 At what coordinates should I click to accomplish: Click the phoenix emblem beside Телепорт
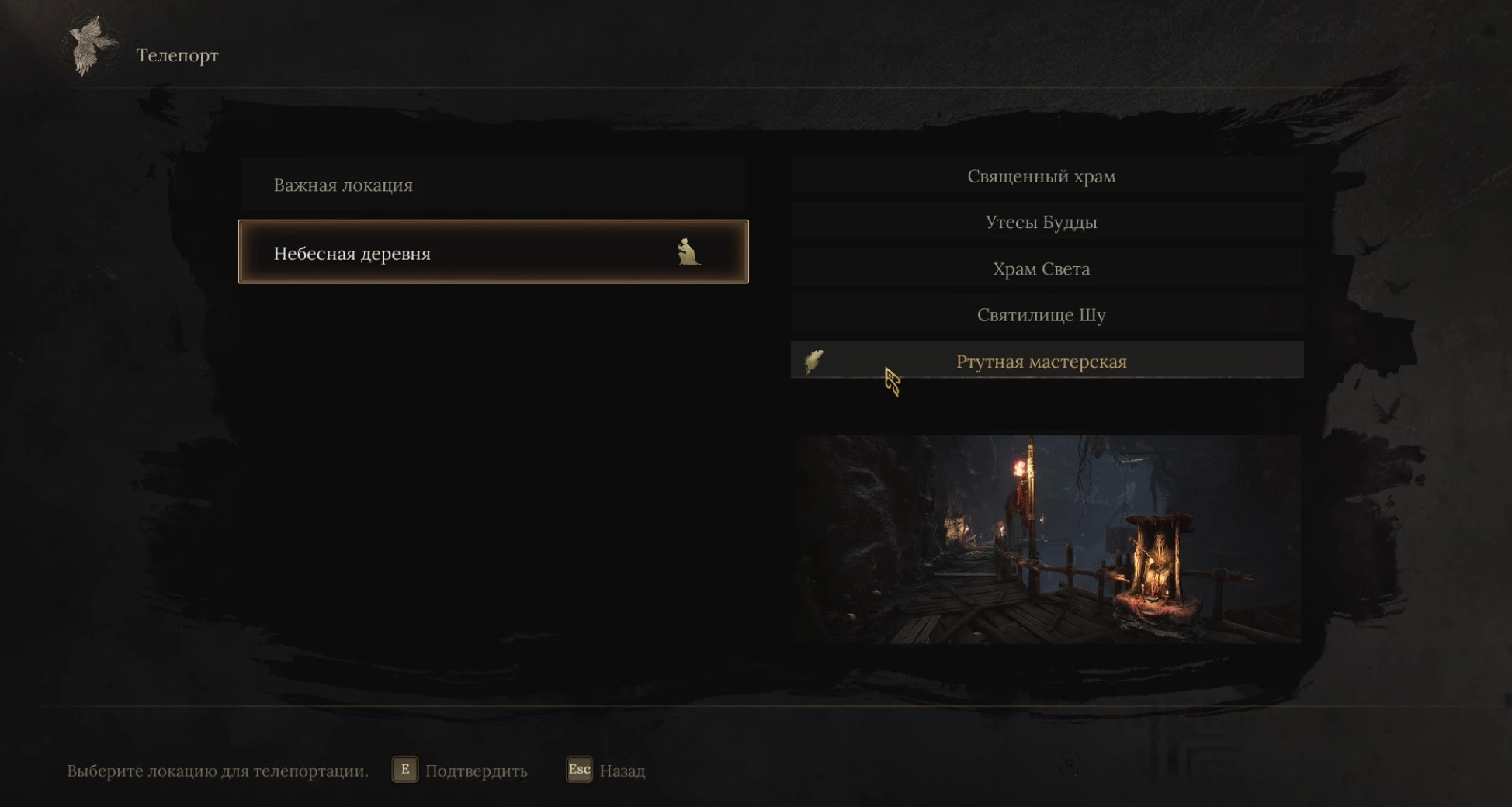click(92, 47)
